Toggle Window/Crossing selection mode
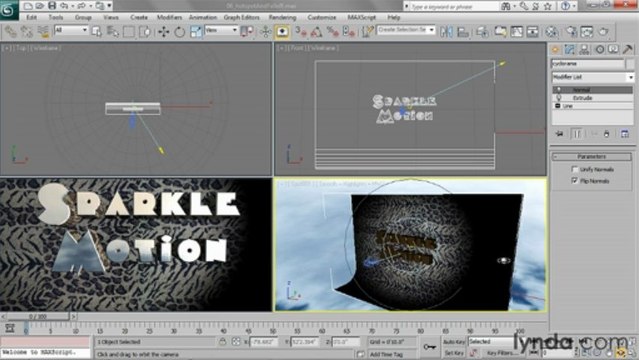The height and width of the screenshot is (360, 639). coord(145,31)
